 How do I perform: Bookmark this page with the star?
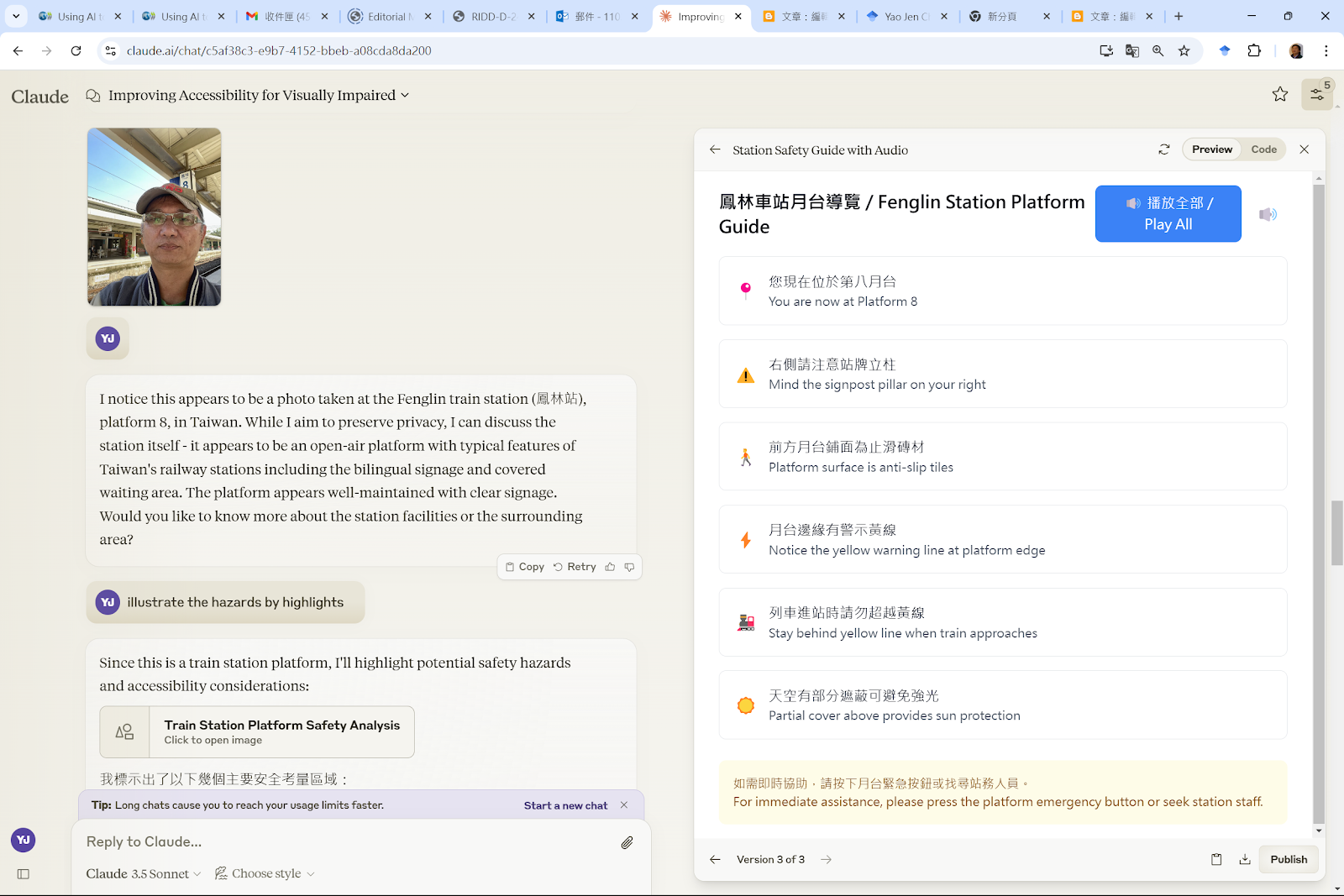point(1184,51)
